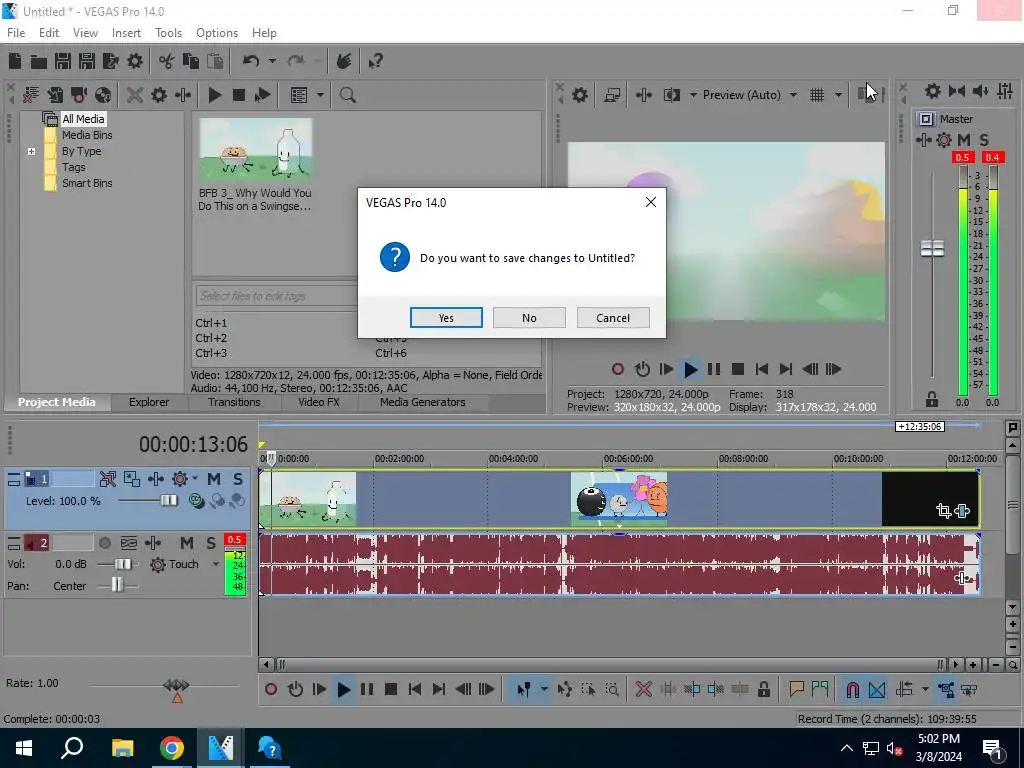Open the Edit menu
This screenshot has width=1024, height=768.
click(x=49, y=33)
